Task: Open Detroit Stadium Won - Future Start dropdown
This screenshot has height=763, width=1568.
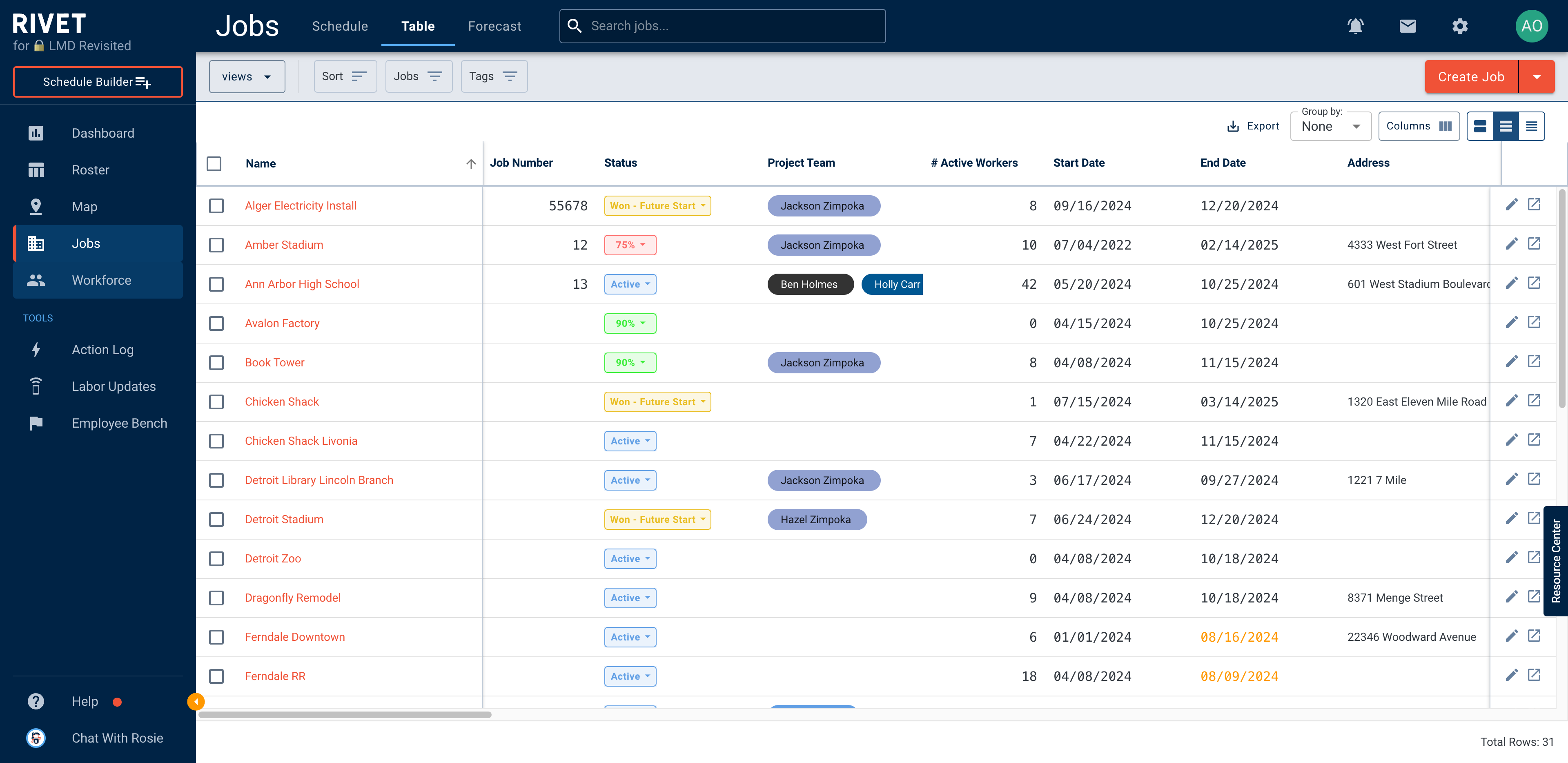Action: (x=657, y=520)
